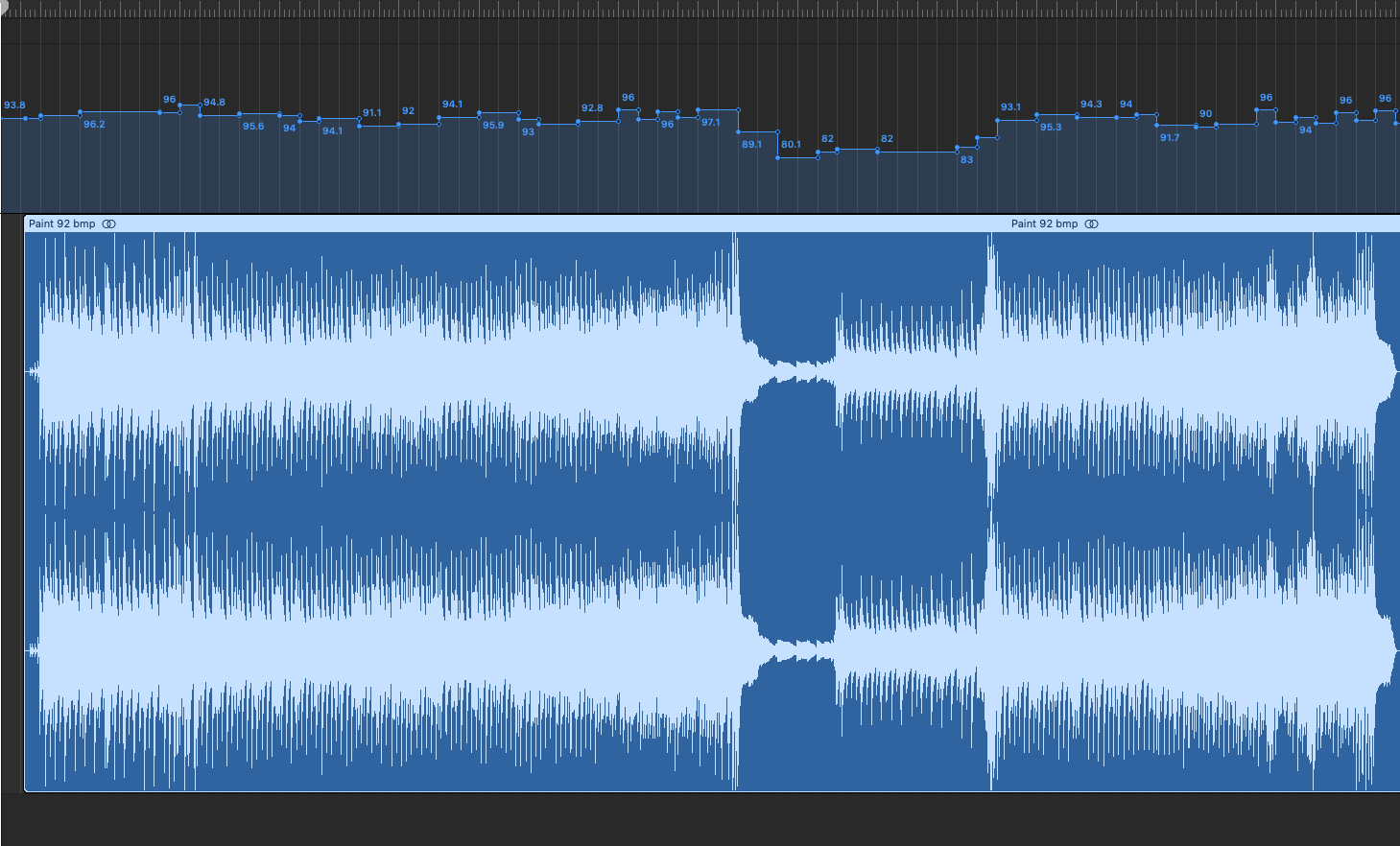Click the bar ruler above the tempo track
This screenshot has width=1400, height=846.
coord(700,9)
